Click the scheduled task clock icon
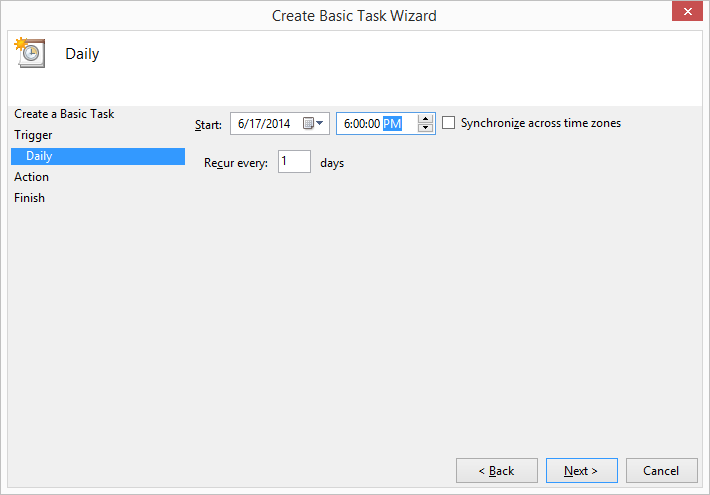Screen dimensions: 710x495 tap(30, 53)
